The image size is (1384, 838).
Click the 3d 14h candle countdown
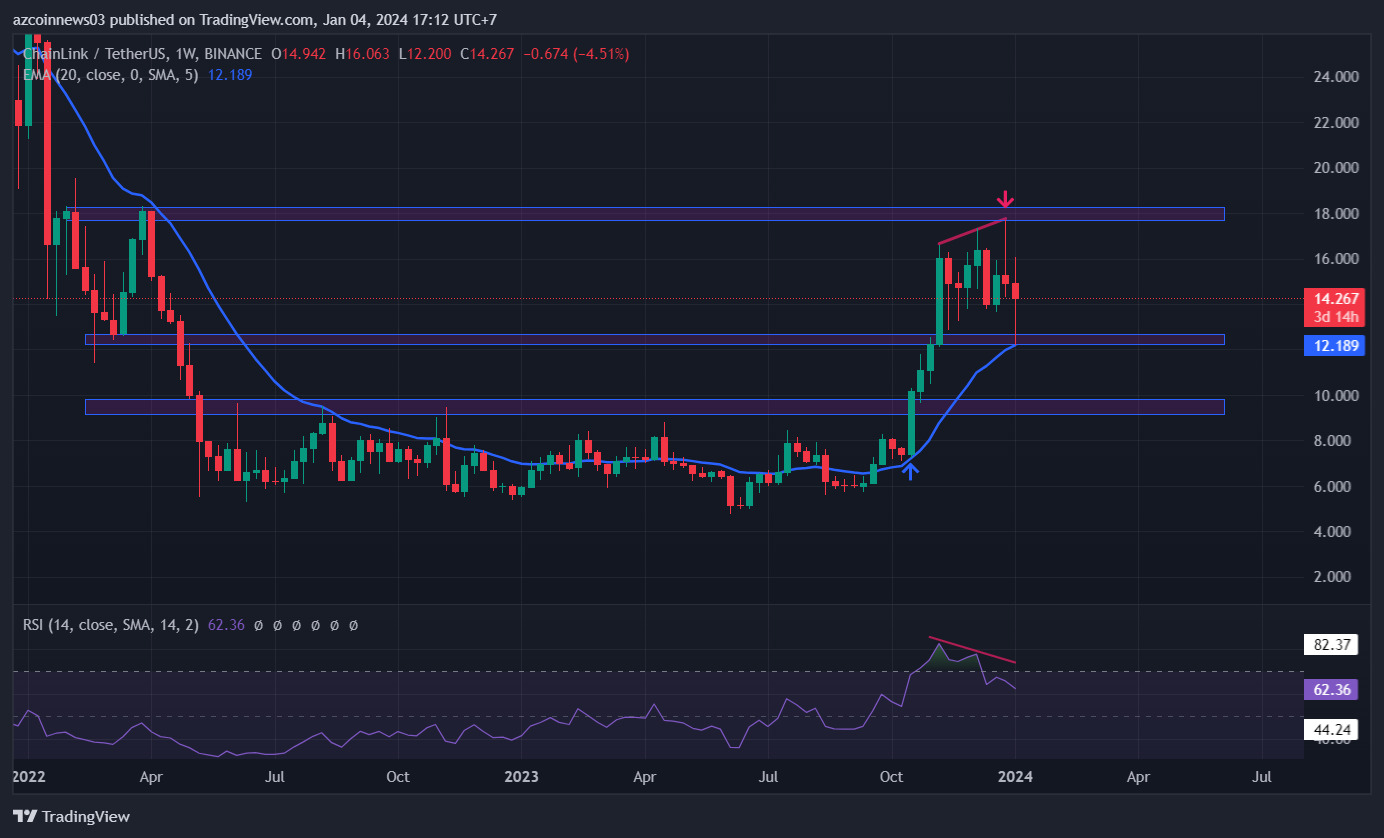tap(1335, 317)
